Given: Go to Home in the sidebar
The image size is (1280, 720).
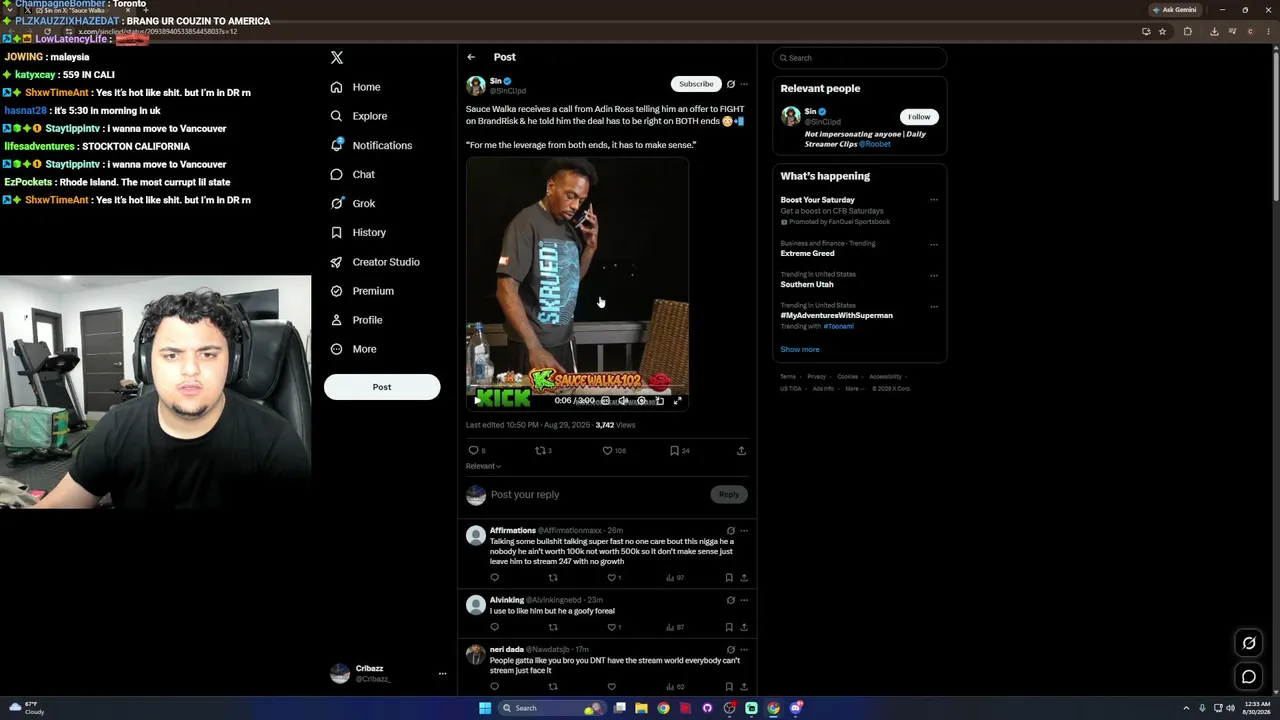Looking at the screenshot, I should pyautogui.click(x=356, y=87).
